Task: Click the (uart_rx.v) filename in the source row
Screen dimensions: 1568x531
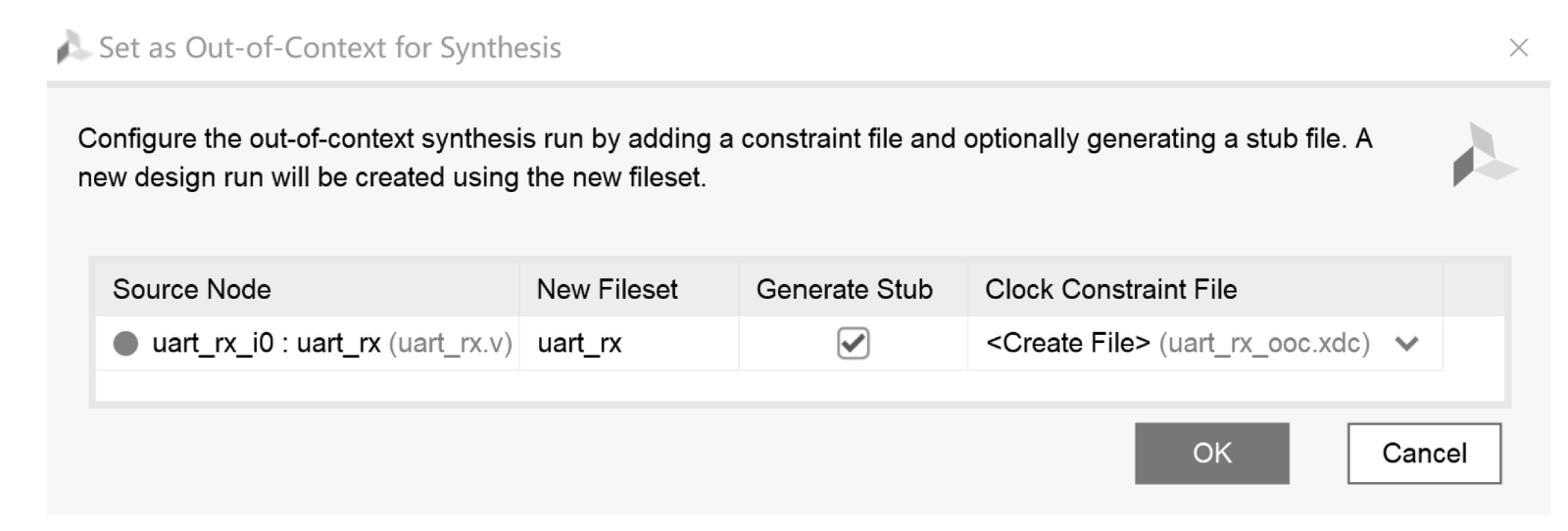Action: coord(451,344)
